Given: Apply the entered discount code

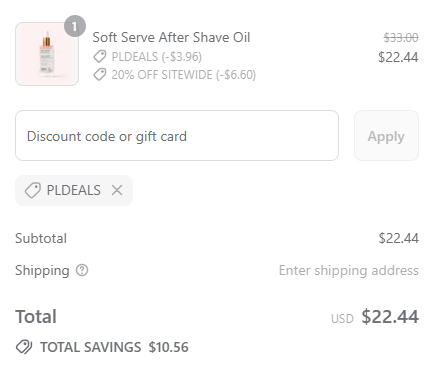Looking at the screenshot, I should [x=386, y=136].
